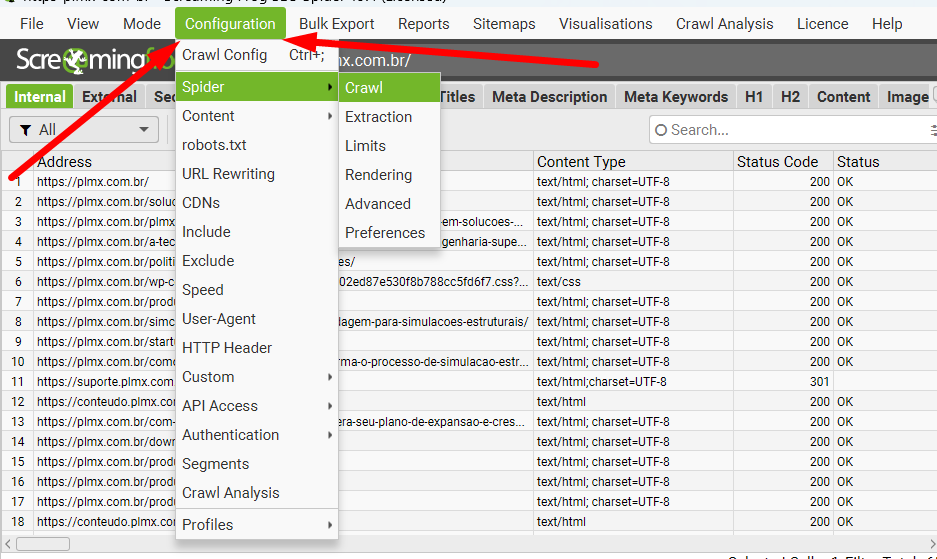Viewport: 937px width, 559px height.
Task: Choose Advanced in Spider submenu
Action: [x=389, y=204]
